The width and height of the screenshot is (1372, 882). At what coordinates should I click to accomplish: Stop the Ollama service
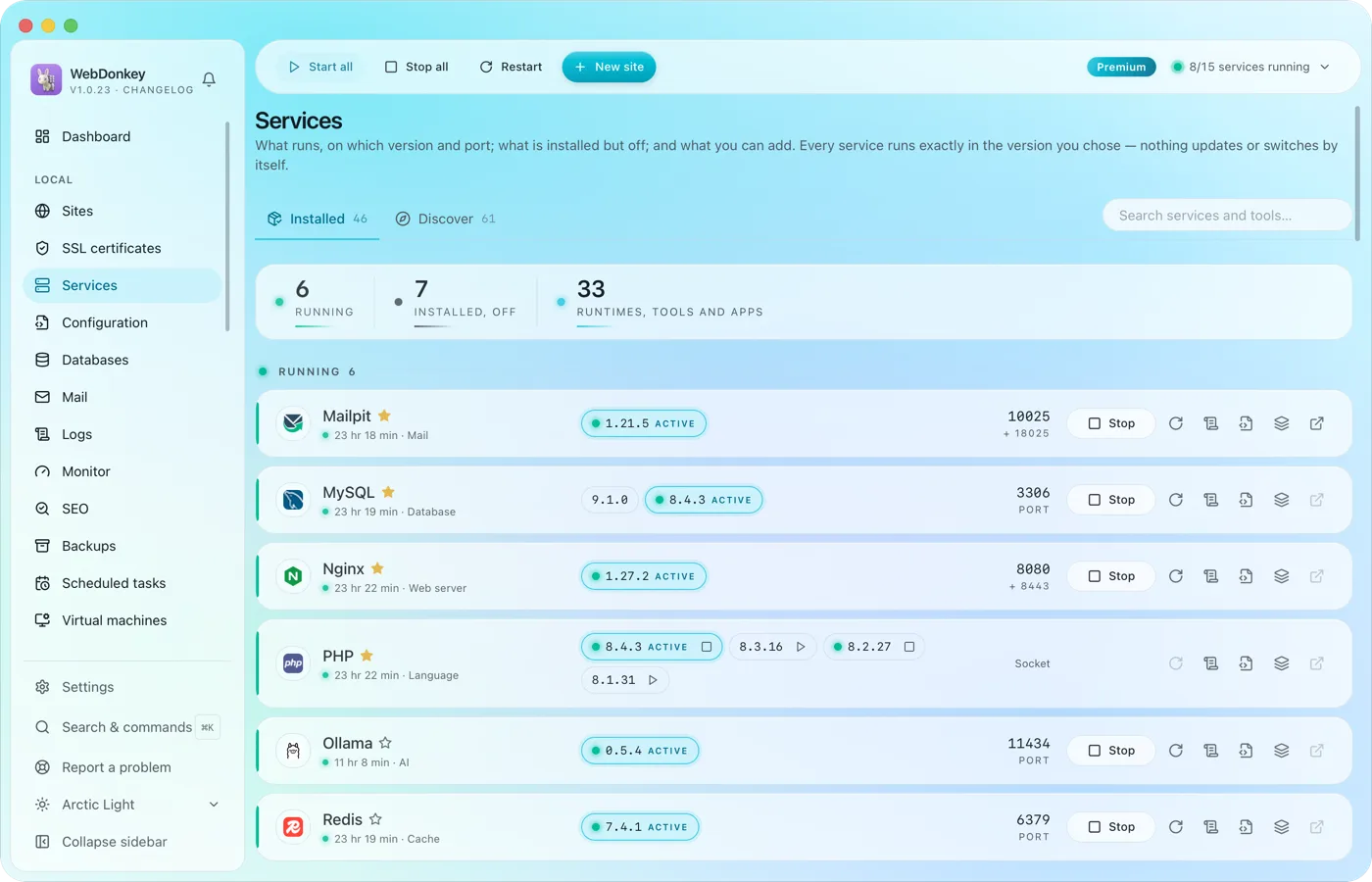coord(1110,751)
